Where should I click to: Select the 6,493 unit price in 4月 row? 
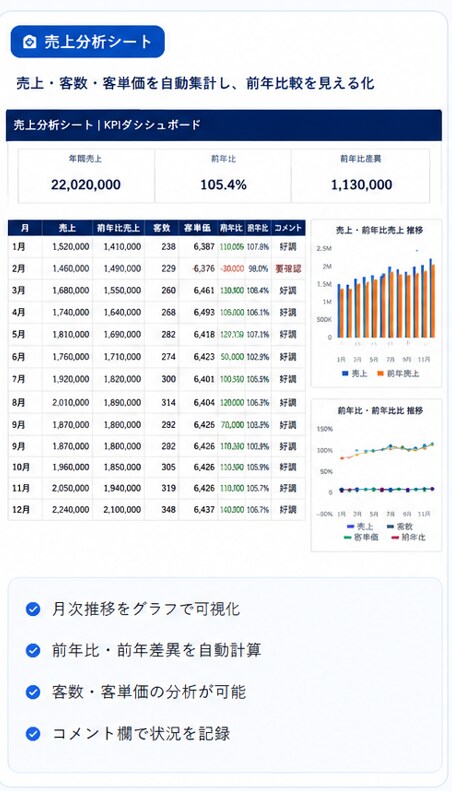204,313
